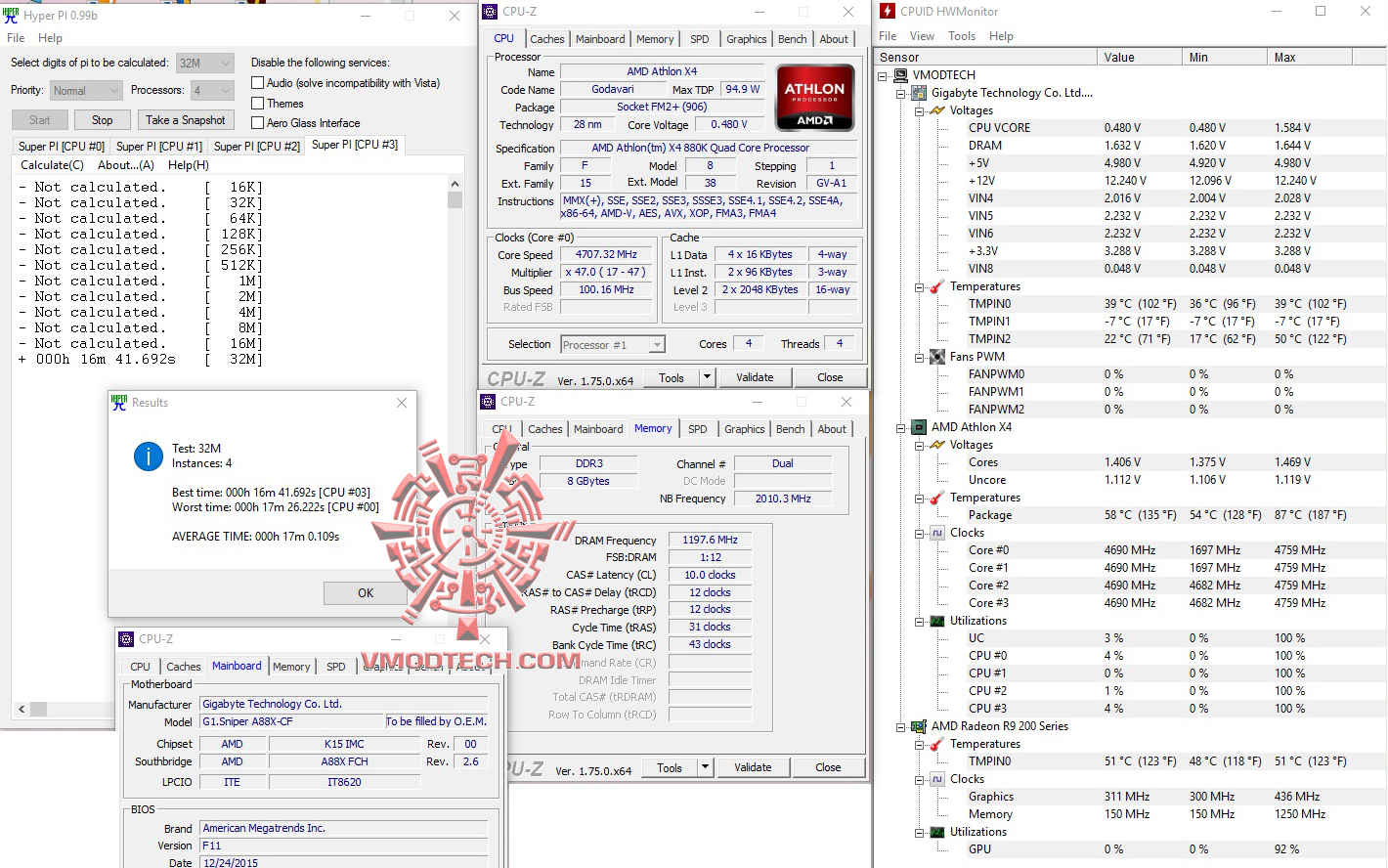This screenshot has width=1388, height=868.
Task: Check the Aero Glass Interface checkbox
Action: tap(258, 122)
